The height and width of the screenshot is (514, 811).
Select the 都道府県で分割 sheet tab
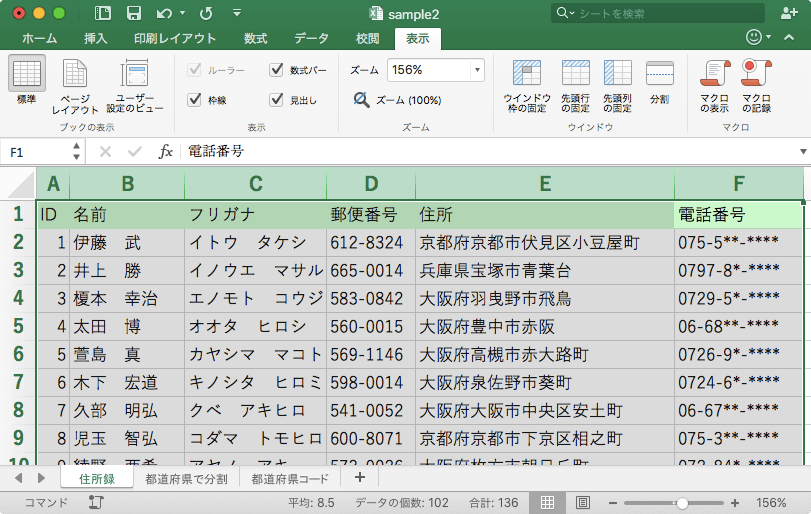186,479
